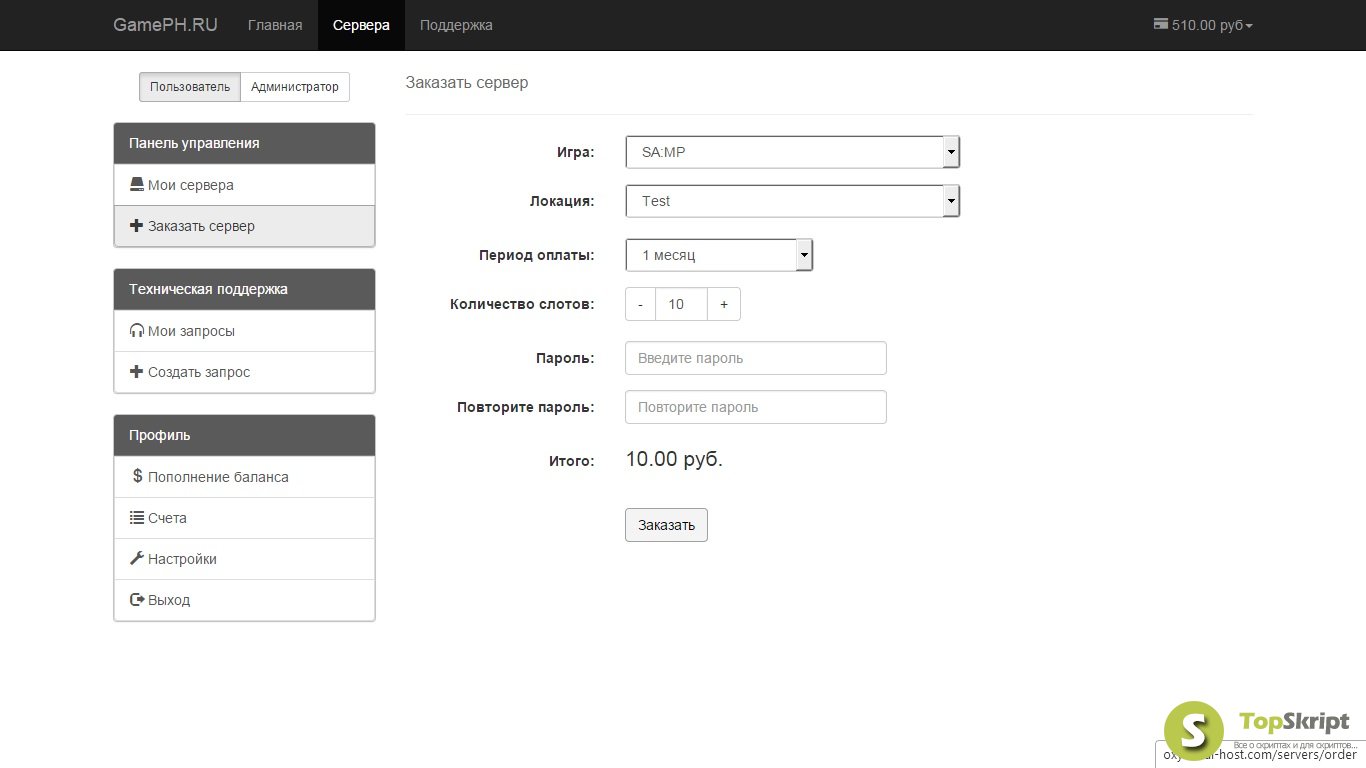This screenshot has height=768, width=1366.
Task: Go to the Главная nav tab
Action: 275,25
